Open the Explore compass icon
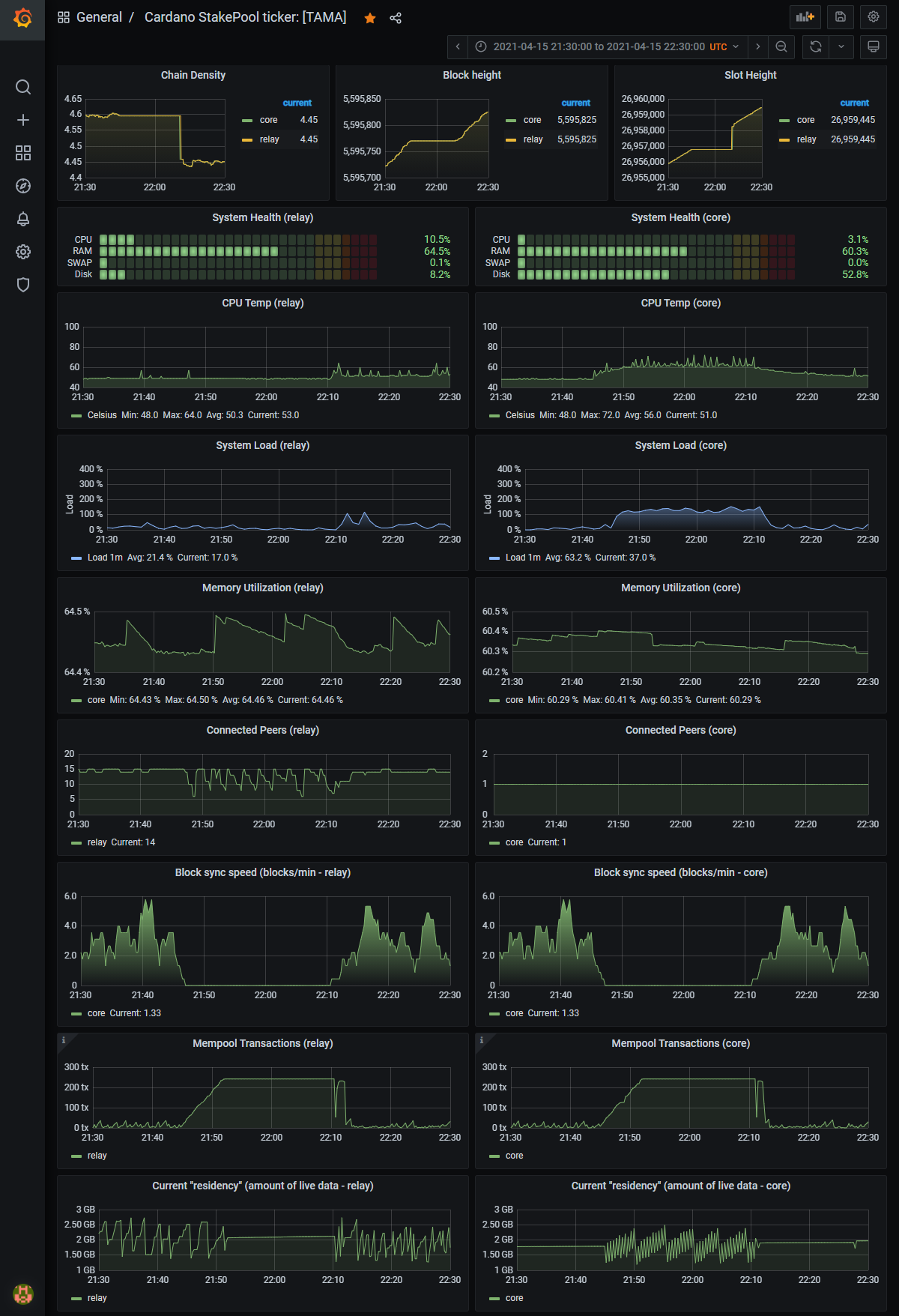The height and width of the screenshot is (1316, 899). pyautogui.click(x=23, y=186)
